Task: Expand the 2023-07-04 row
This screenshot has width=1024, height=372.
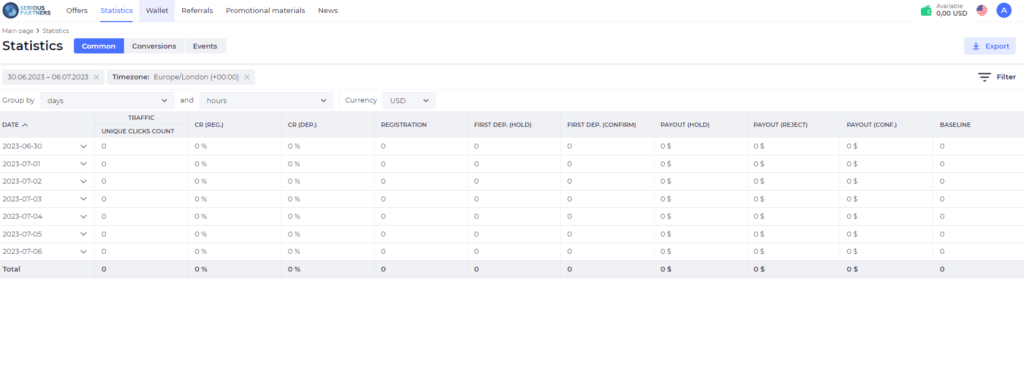Action: [83, 216]
